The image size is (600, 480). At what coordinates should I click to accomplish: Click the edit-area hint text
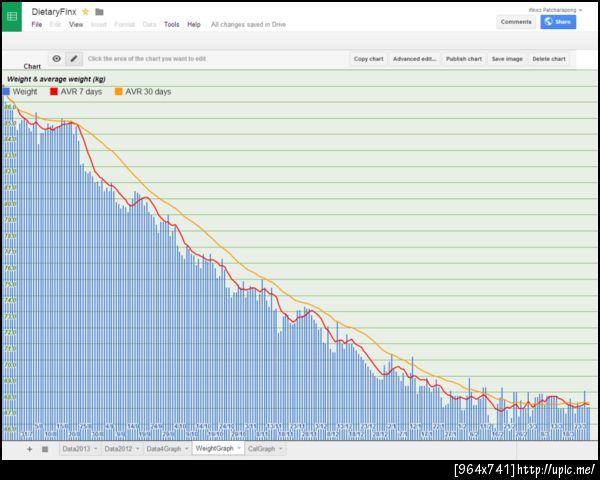(147, 59)
